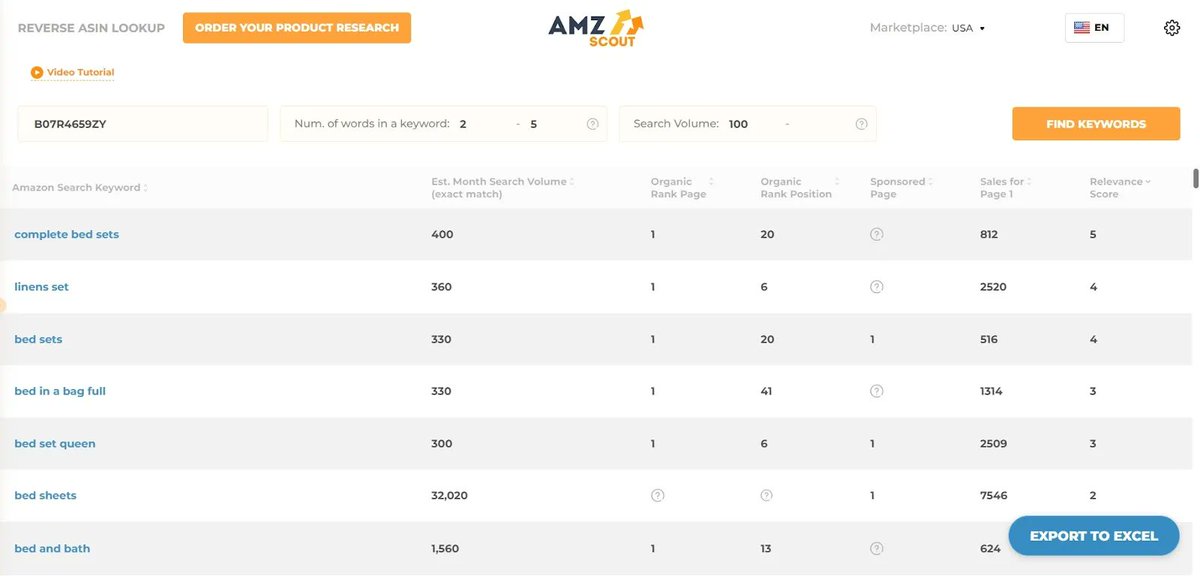Image resolution: width=1200 pixels, height=576 pixels.
Task: Open the 'bed sheets' keyword link
Action: coord(45,496)
